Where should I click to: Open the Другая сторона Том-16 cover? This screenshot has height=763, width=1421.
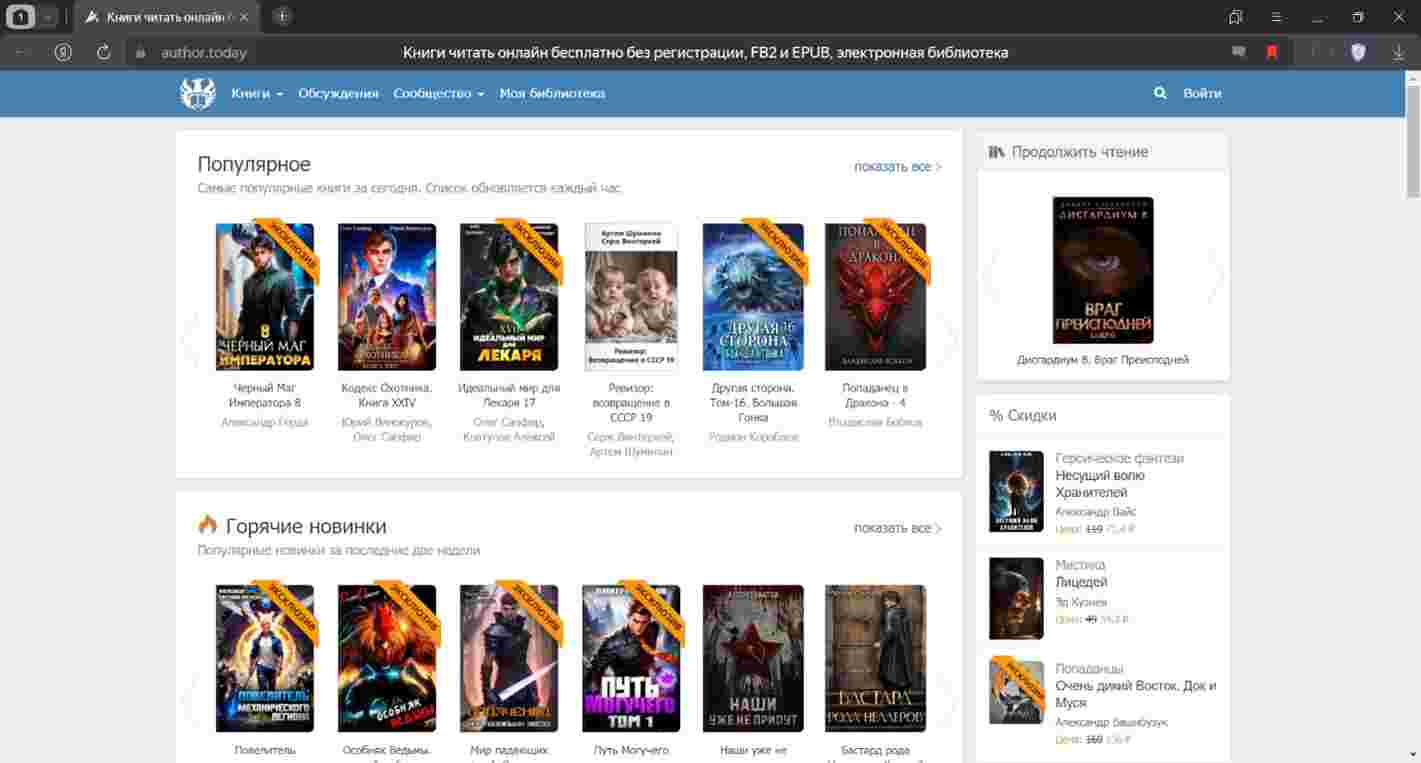753,297
